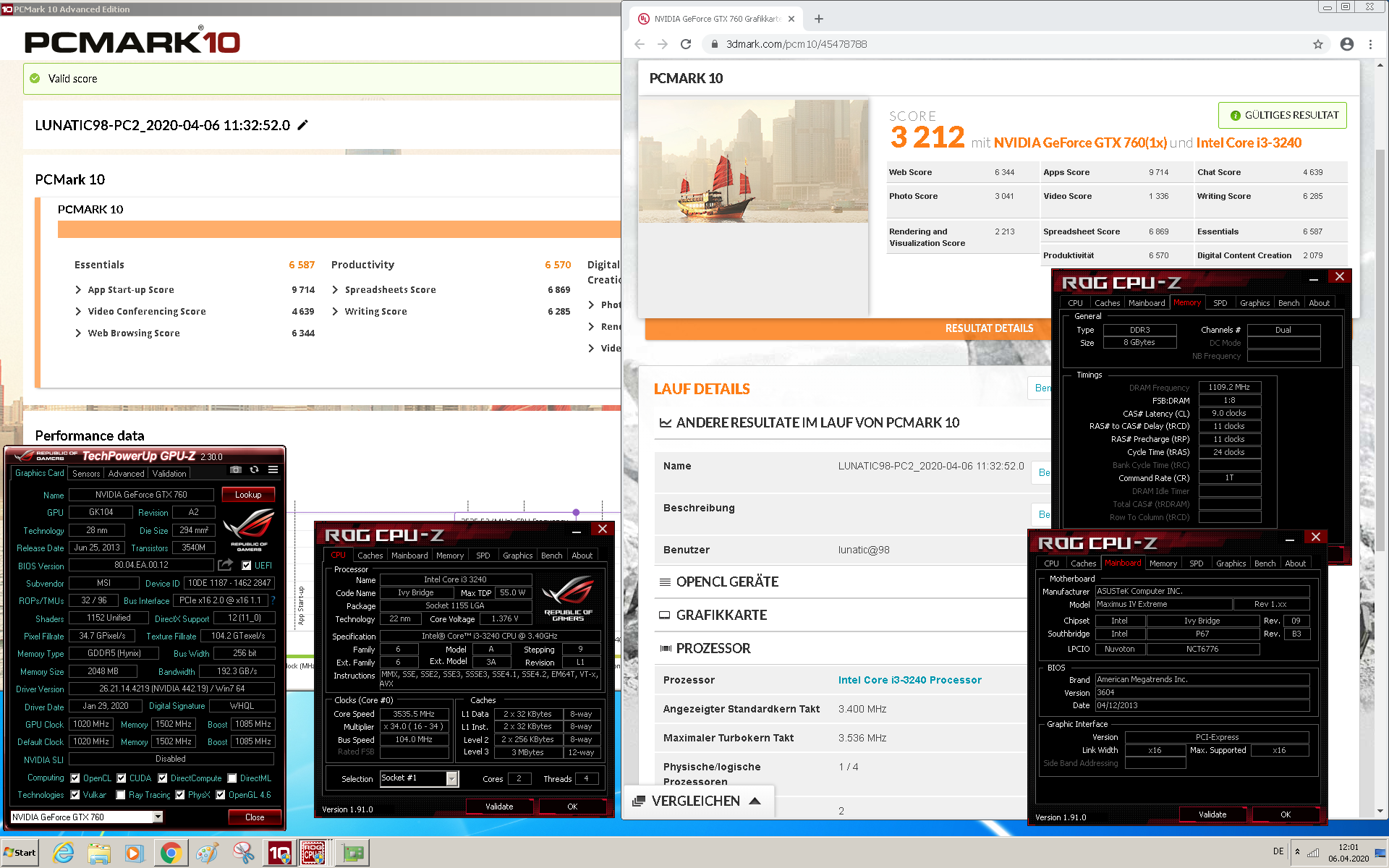Go forward in the Chrome browser
The width and height of the screenshot is (1389, 868).
coord(663,44)
